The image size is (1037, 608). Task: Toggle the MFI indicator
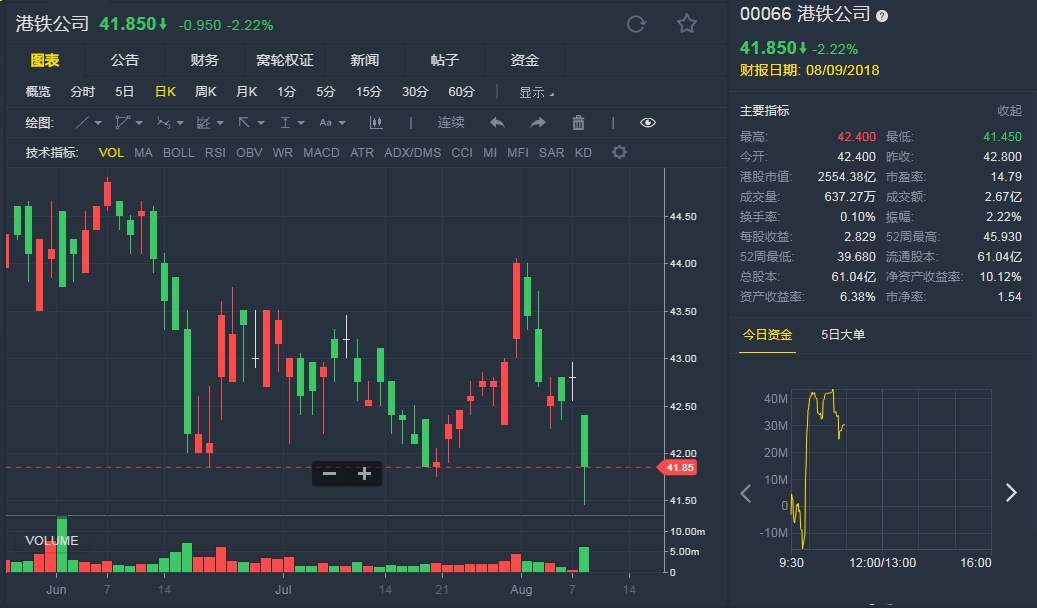(518, 153)
